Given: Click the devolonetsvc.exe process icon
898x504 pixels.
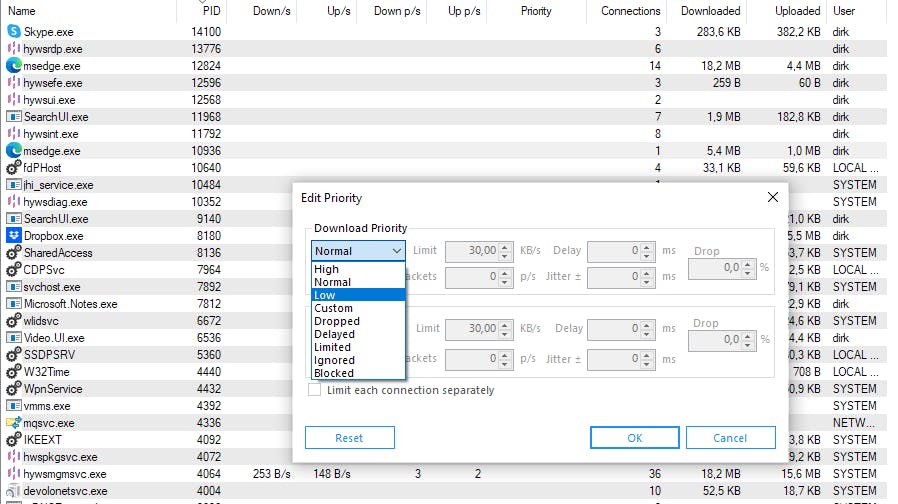Looking at the screenshot, I should [14, 491].
